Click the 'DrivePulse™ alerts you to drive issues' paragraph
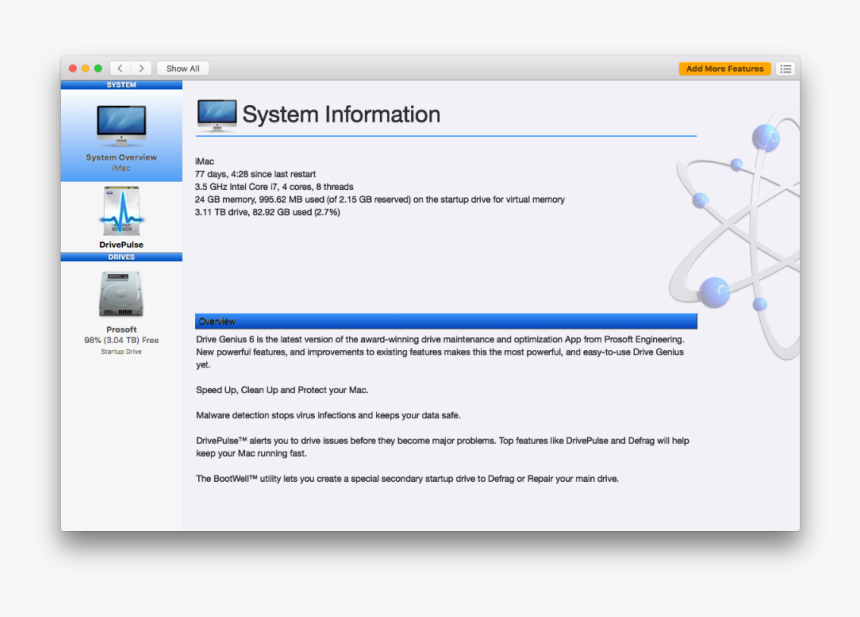The image size is (860, 617). click(x=443, y=447)
